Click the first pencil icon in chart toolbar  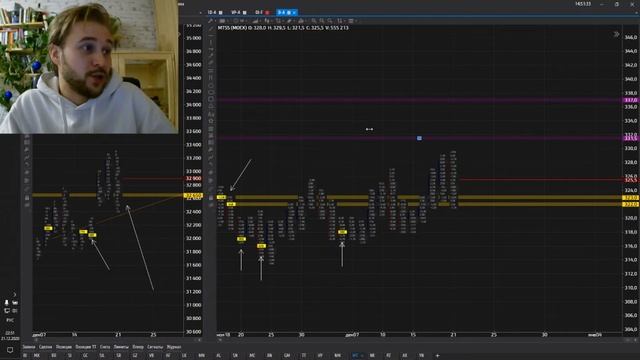[x=211, y=21]
